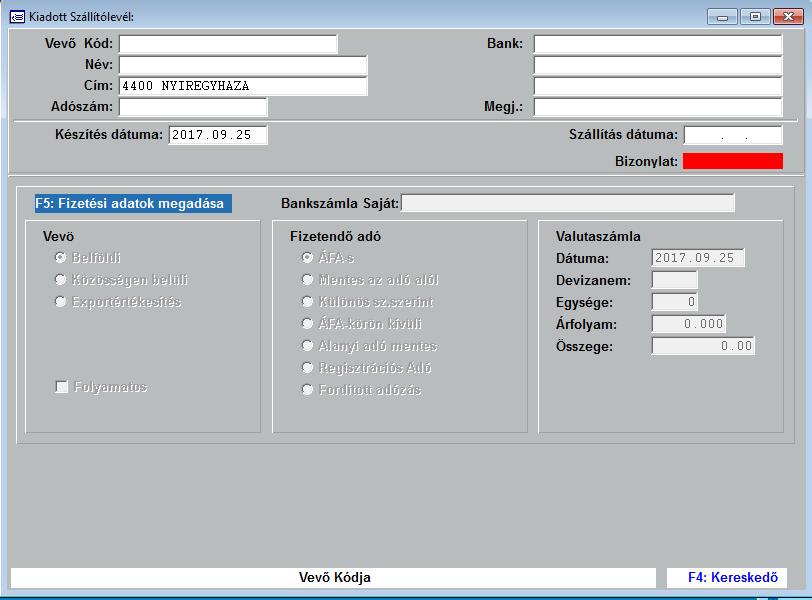Viewport: 812px width, 600px height.
Task: Click the Szállítás dátuma date field
Action: tap(733, 135)
